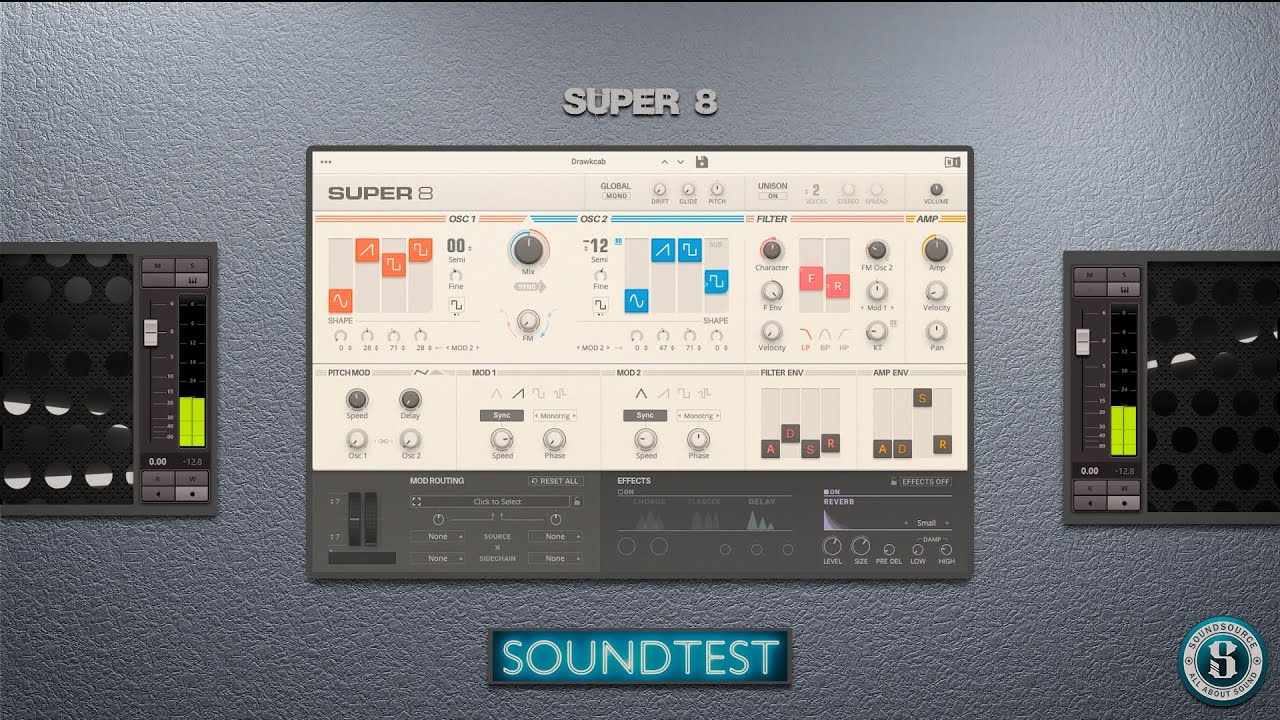Screen dimensions: 1280x720
Task: Toggle the REVERB On switch
Action: pos(832,492)
